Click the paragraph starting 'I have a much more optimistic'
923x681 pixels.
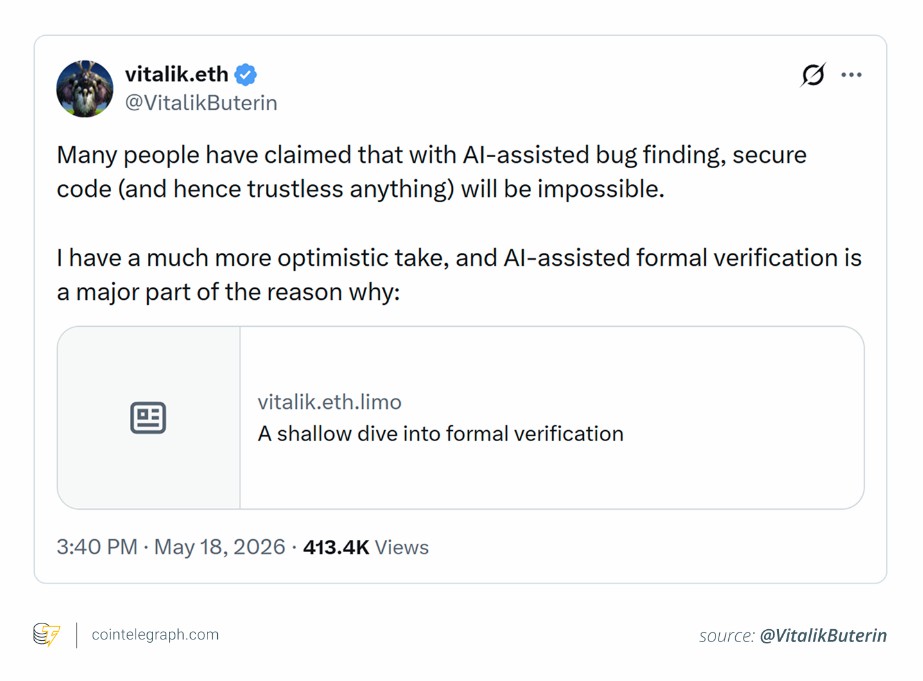459,275
